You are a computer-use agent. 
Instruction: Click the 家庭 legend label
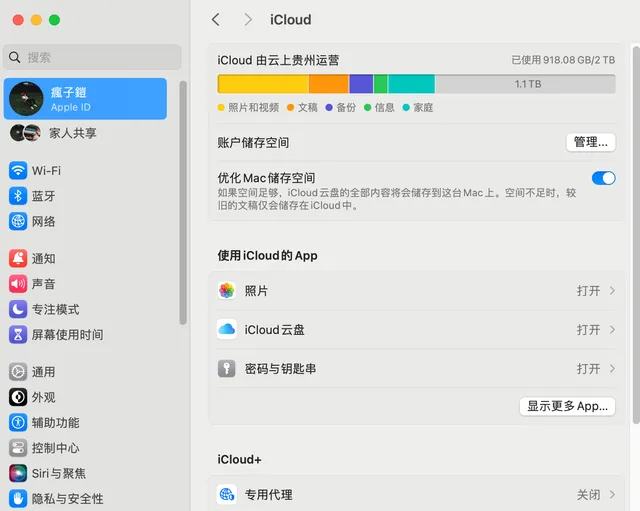(x=423, y=107)
